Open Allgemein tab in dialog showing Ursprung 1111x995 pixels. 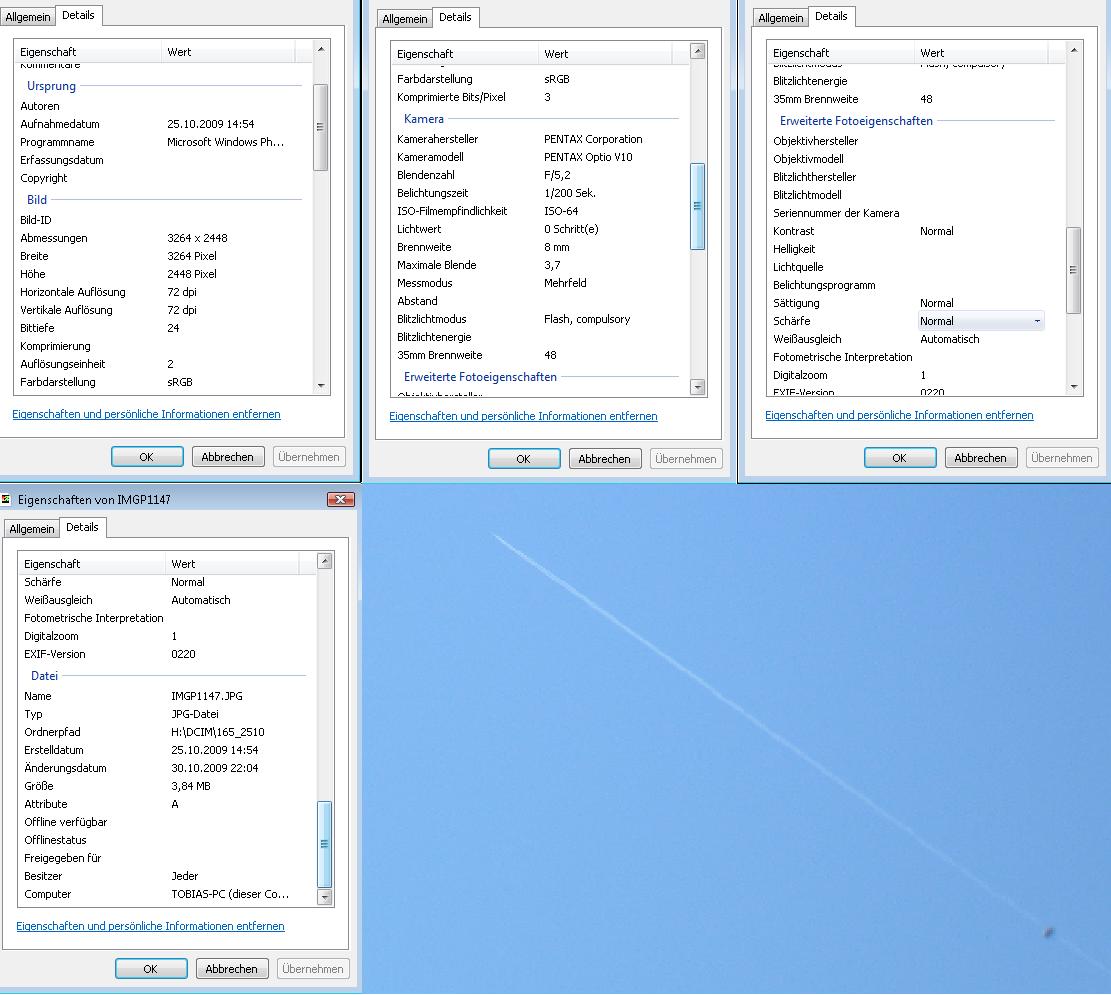(x=28, y=17)
